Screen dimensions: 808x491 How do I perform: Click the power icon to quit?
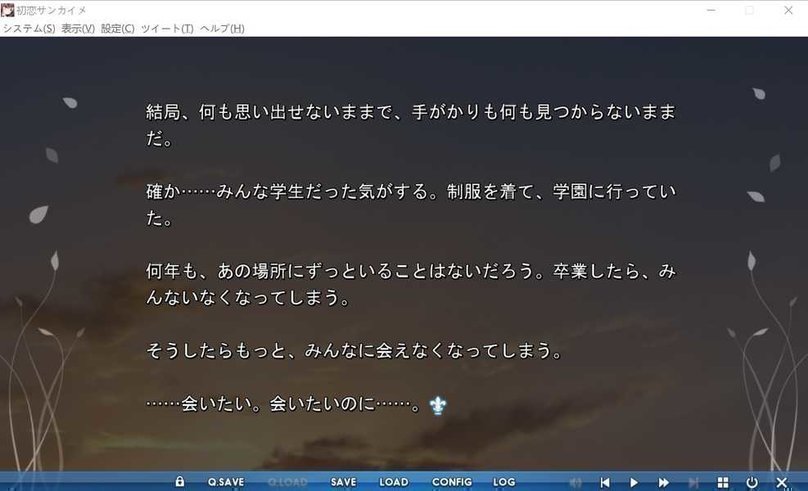tap(752, 483)
